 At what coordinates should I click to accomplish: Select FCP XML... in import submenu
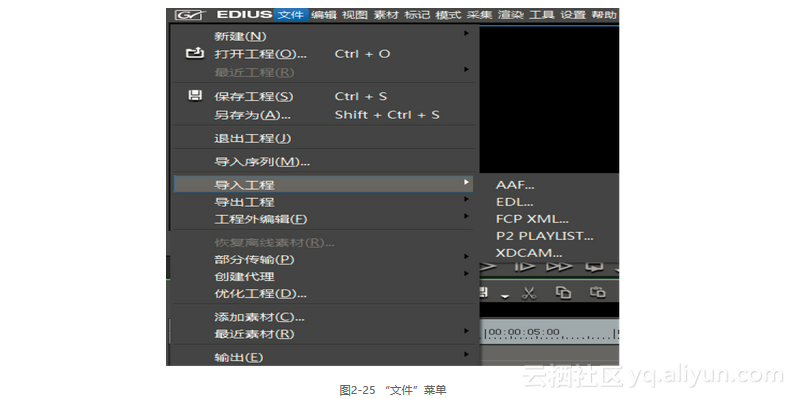click(x=532, y=219)
